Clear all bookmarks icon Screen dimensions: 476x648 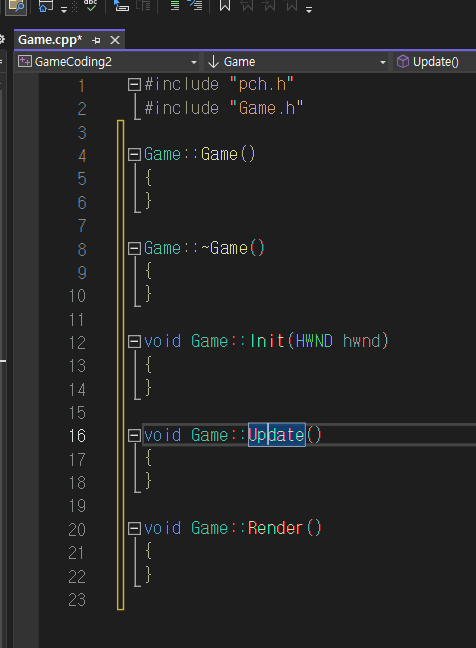coord(292,6)
